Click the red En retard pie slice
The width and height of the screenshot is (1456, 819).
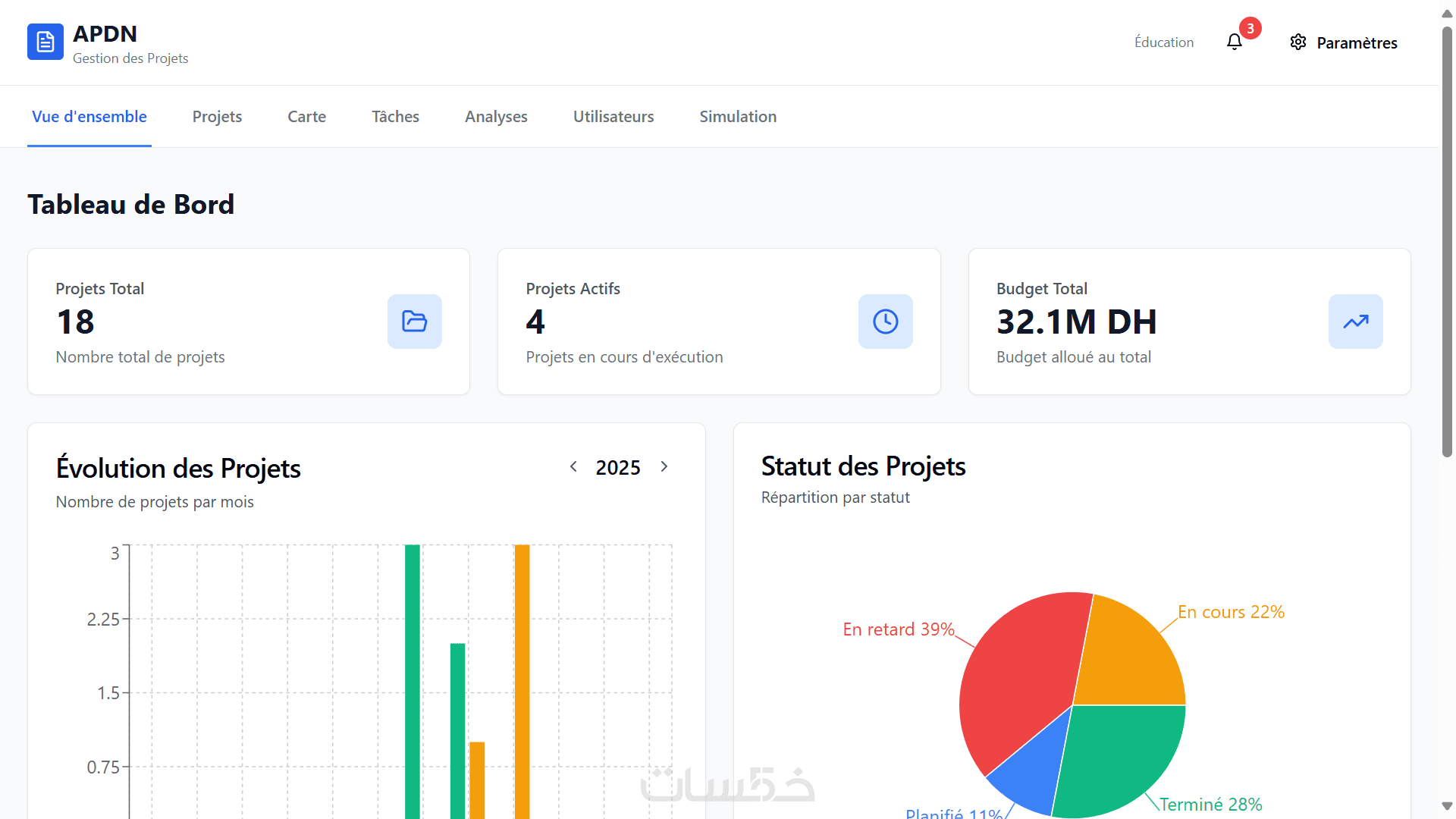pyautogui.click(x=1016, y=682)
